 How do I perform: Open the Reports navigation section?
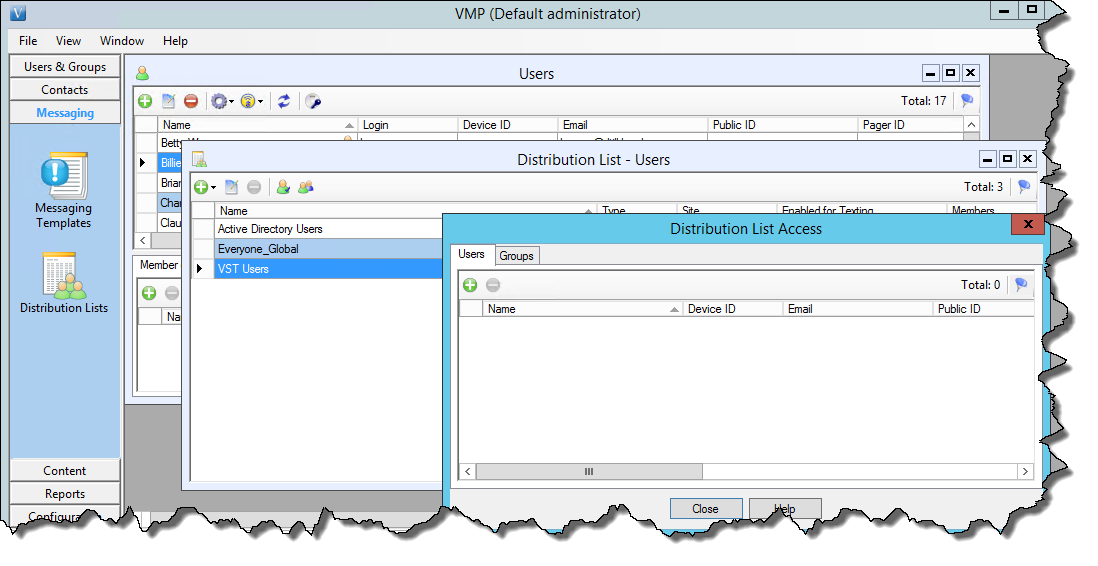65,494
